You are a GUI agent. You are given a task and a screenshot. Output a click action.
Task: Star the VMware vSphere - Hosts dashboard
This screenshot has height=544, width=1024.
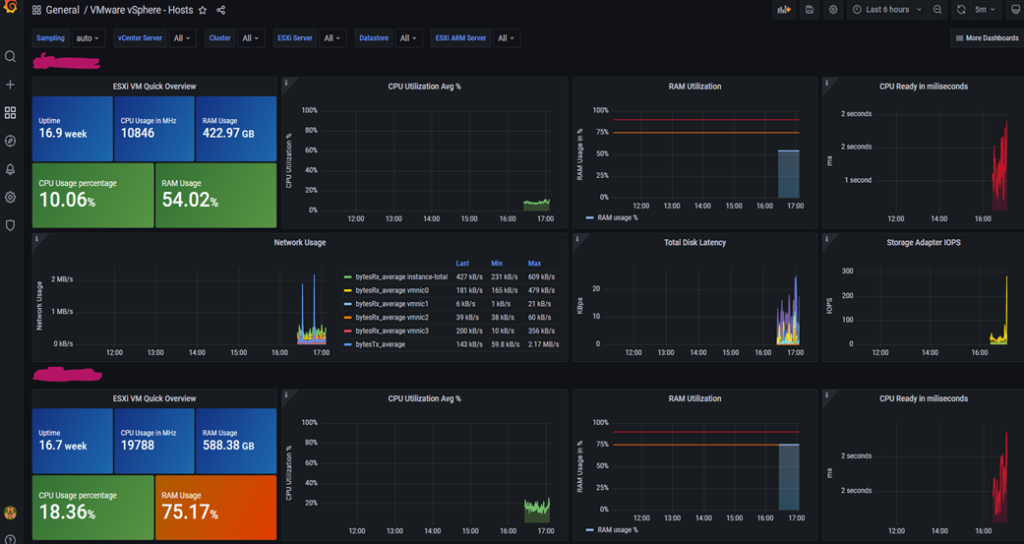click(202, 10)
